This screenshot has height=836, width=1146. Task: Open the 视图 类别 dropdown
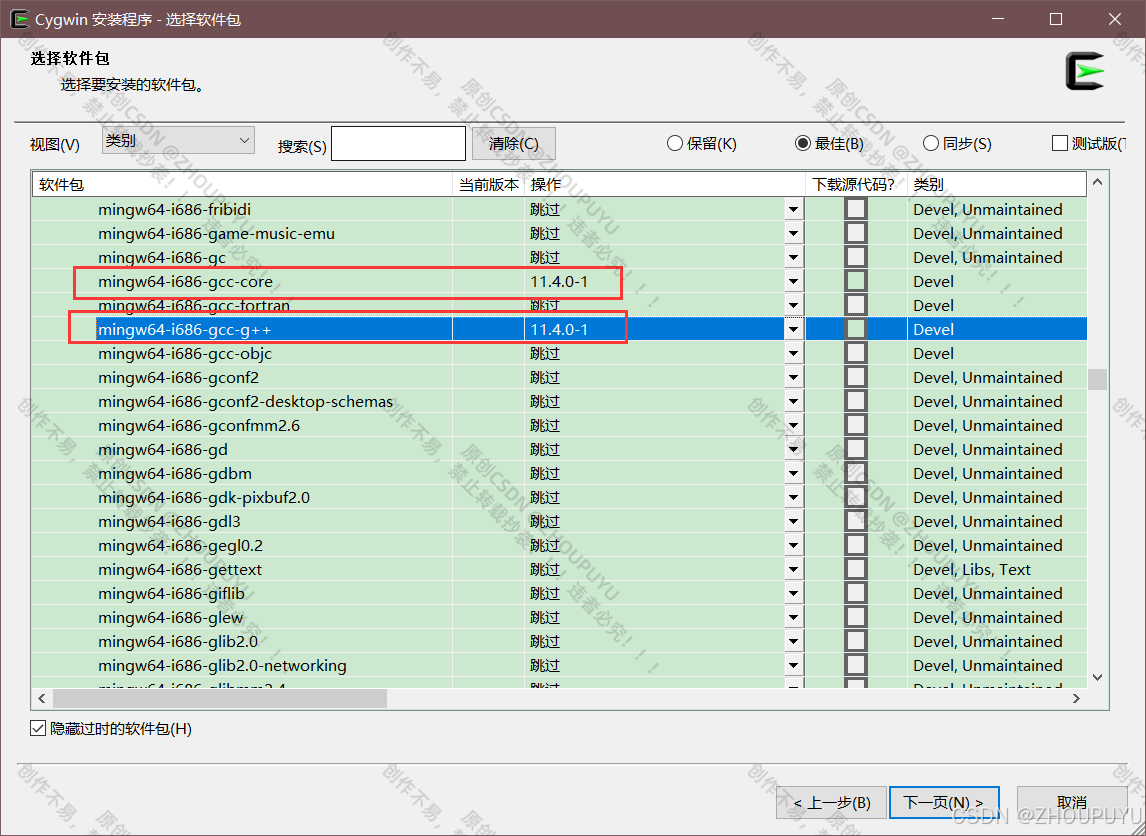pos(178,140)
